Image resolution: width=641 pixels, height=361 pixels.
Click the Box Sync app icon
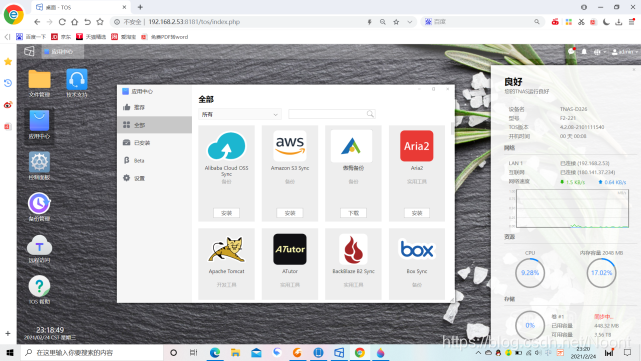[417, 249]
